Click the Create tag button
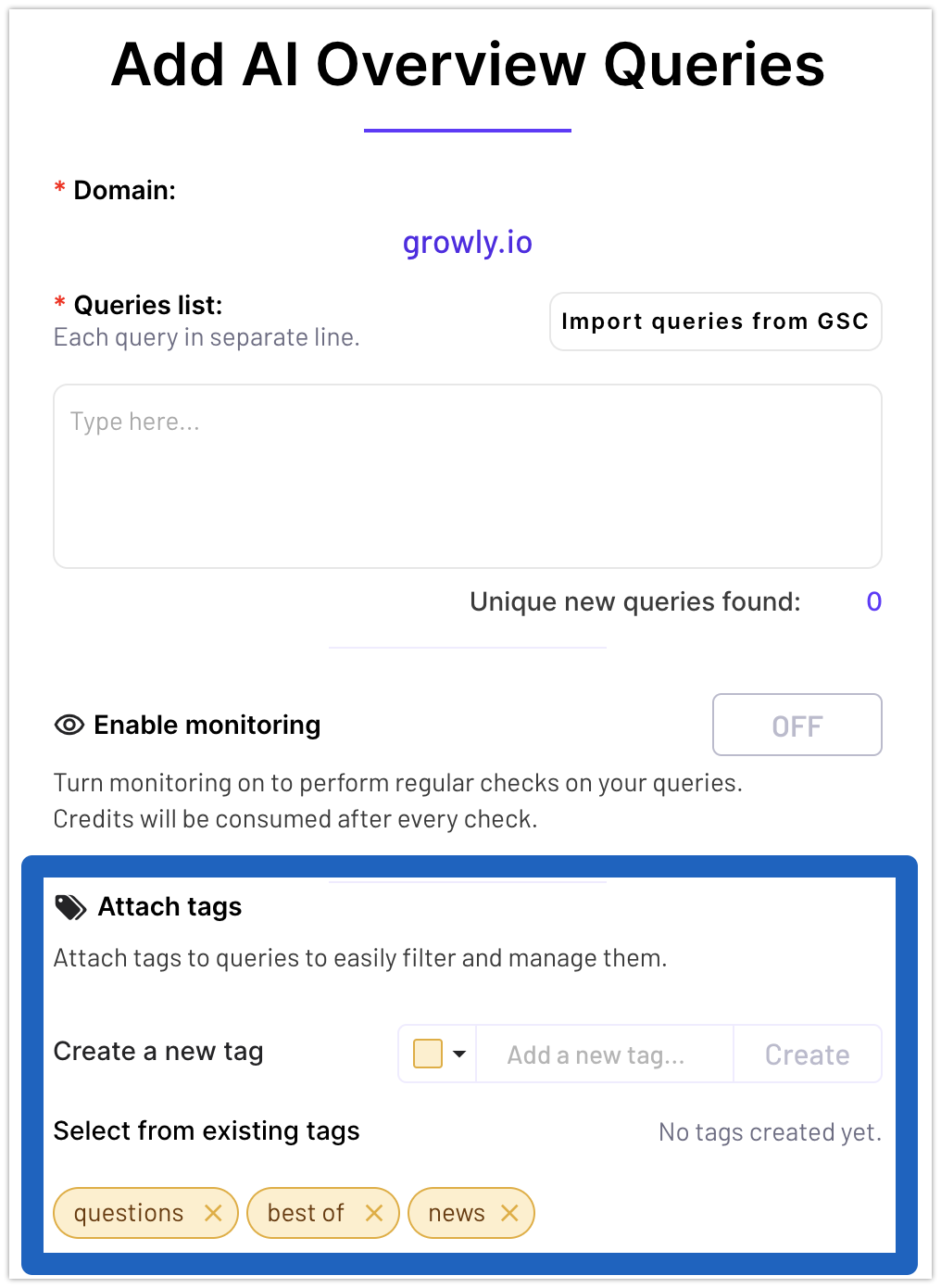 [x=808, y=1054]
